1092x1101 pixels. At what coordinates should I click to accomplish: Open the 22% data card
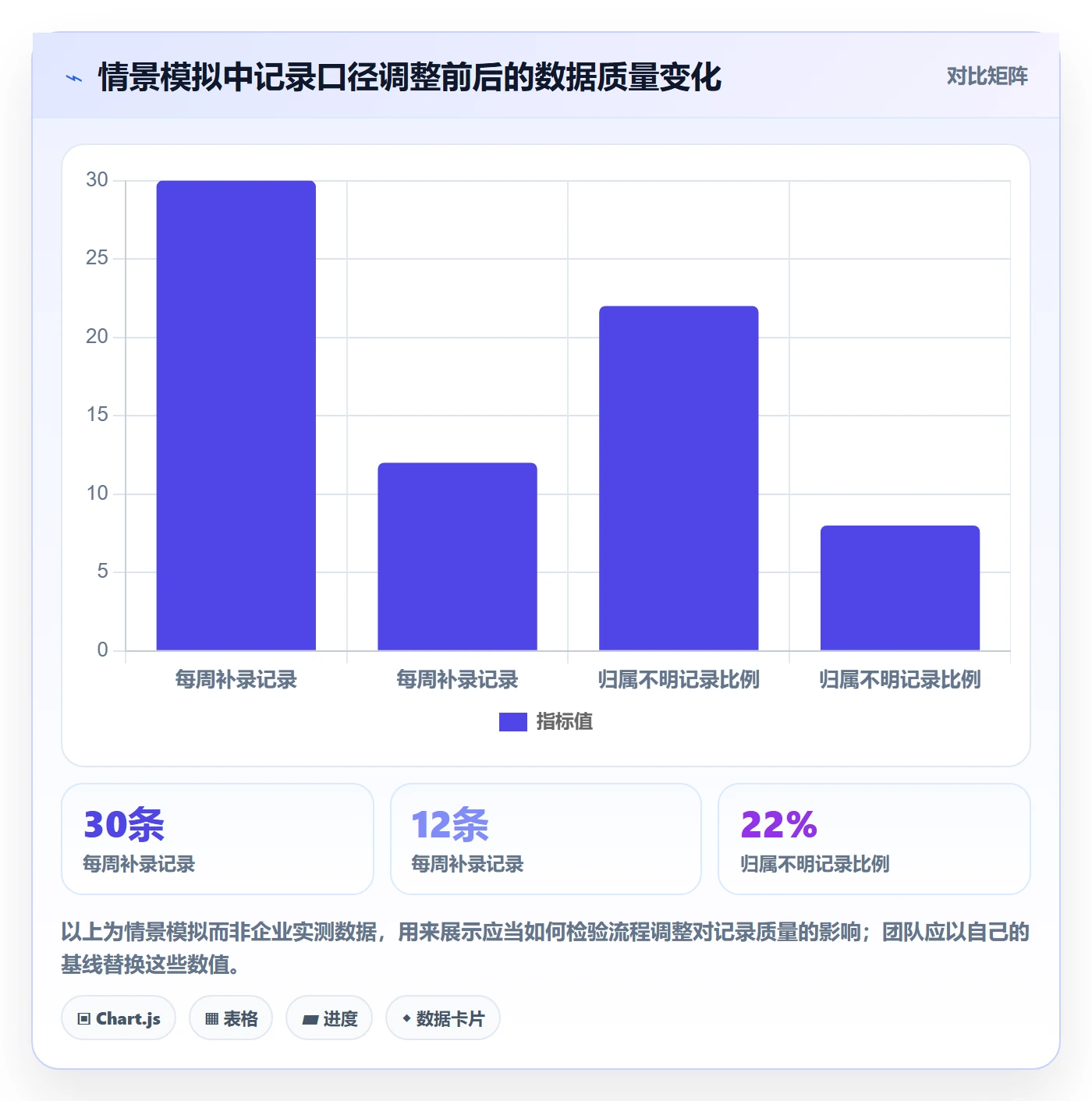click(x=874, y=839)
